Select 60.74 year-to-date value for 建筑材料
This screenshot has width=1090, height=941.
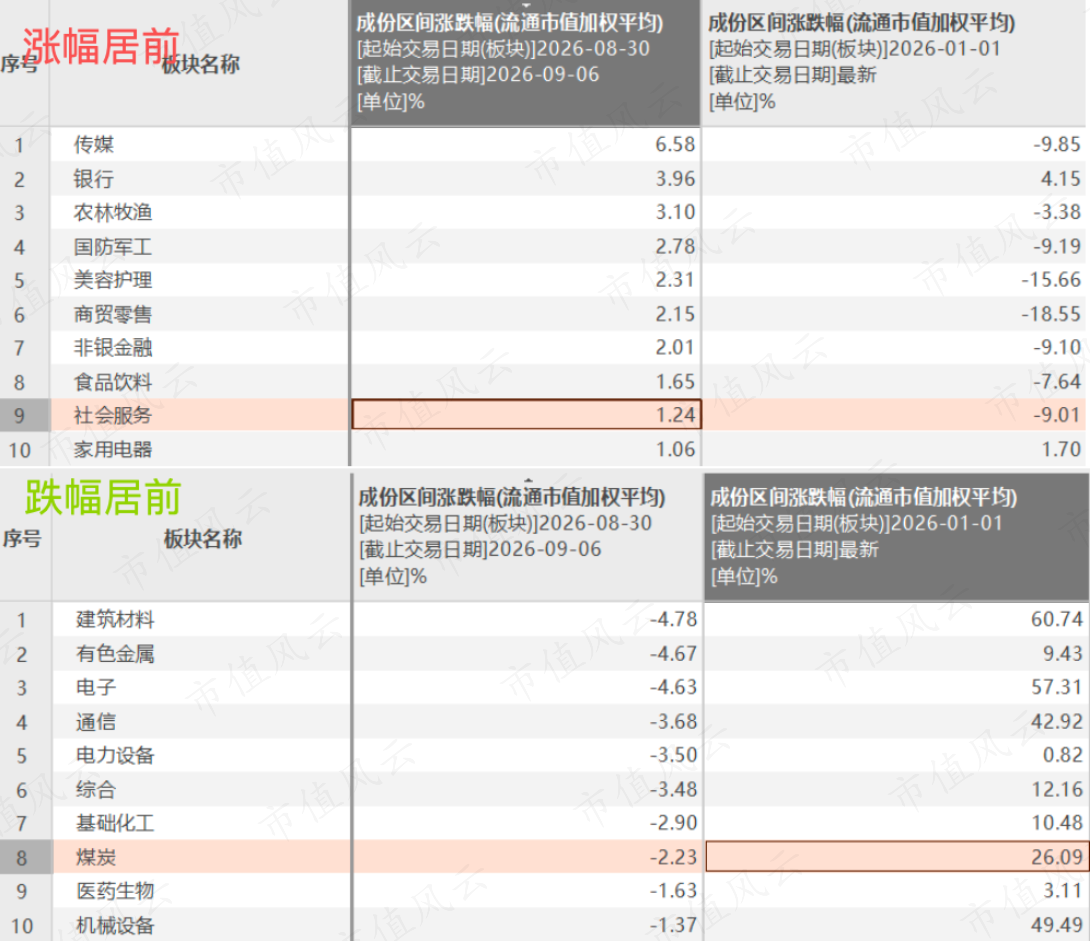pyautogui.click(x=1057, y=619)
